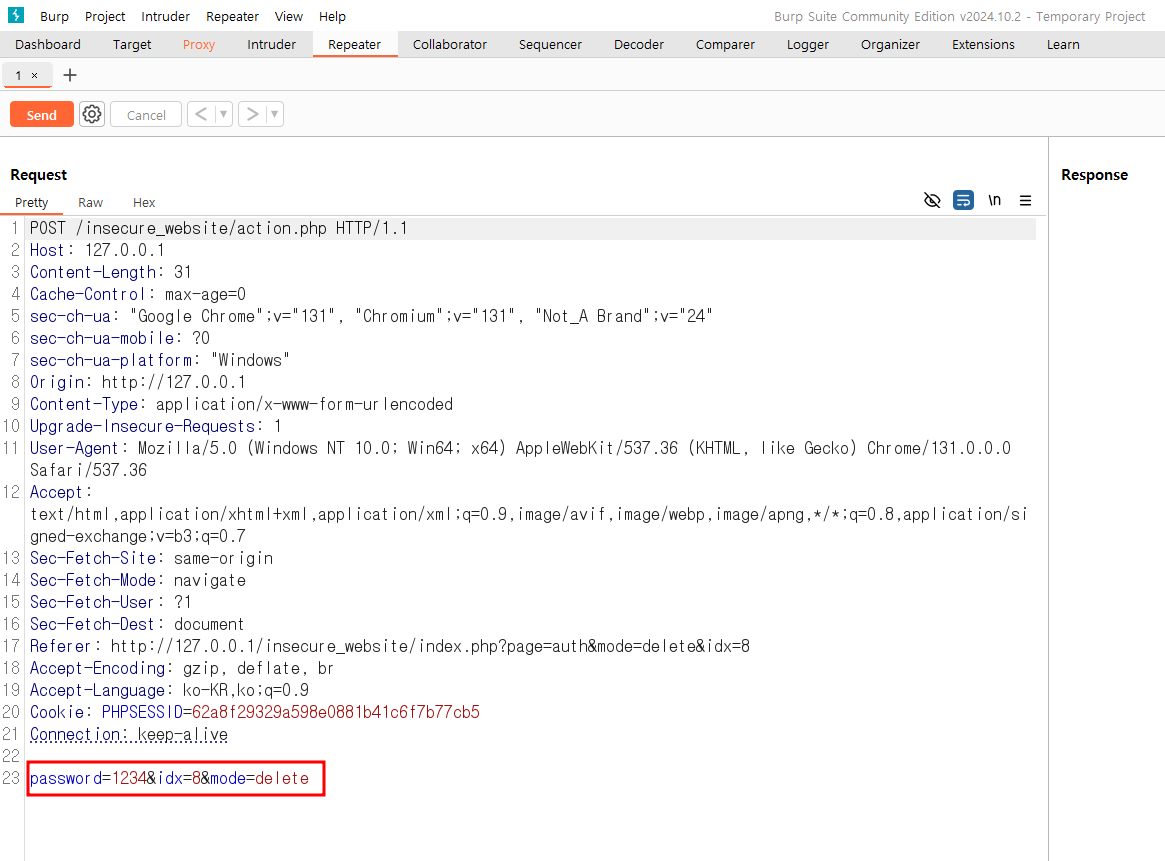The image size is (1165, 861).
Task: Click the Response panel heading
Action: pyautogui.click(x=1094, y=175)
